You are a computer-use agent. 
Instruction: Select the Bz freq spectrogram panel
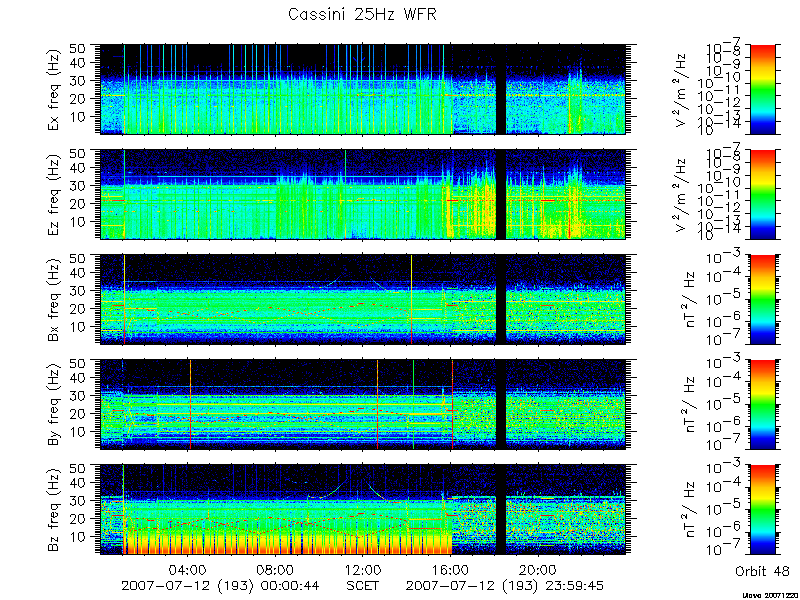[x=363, y=509]
